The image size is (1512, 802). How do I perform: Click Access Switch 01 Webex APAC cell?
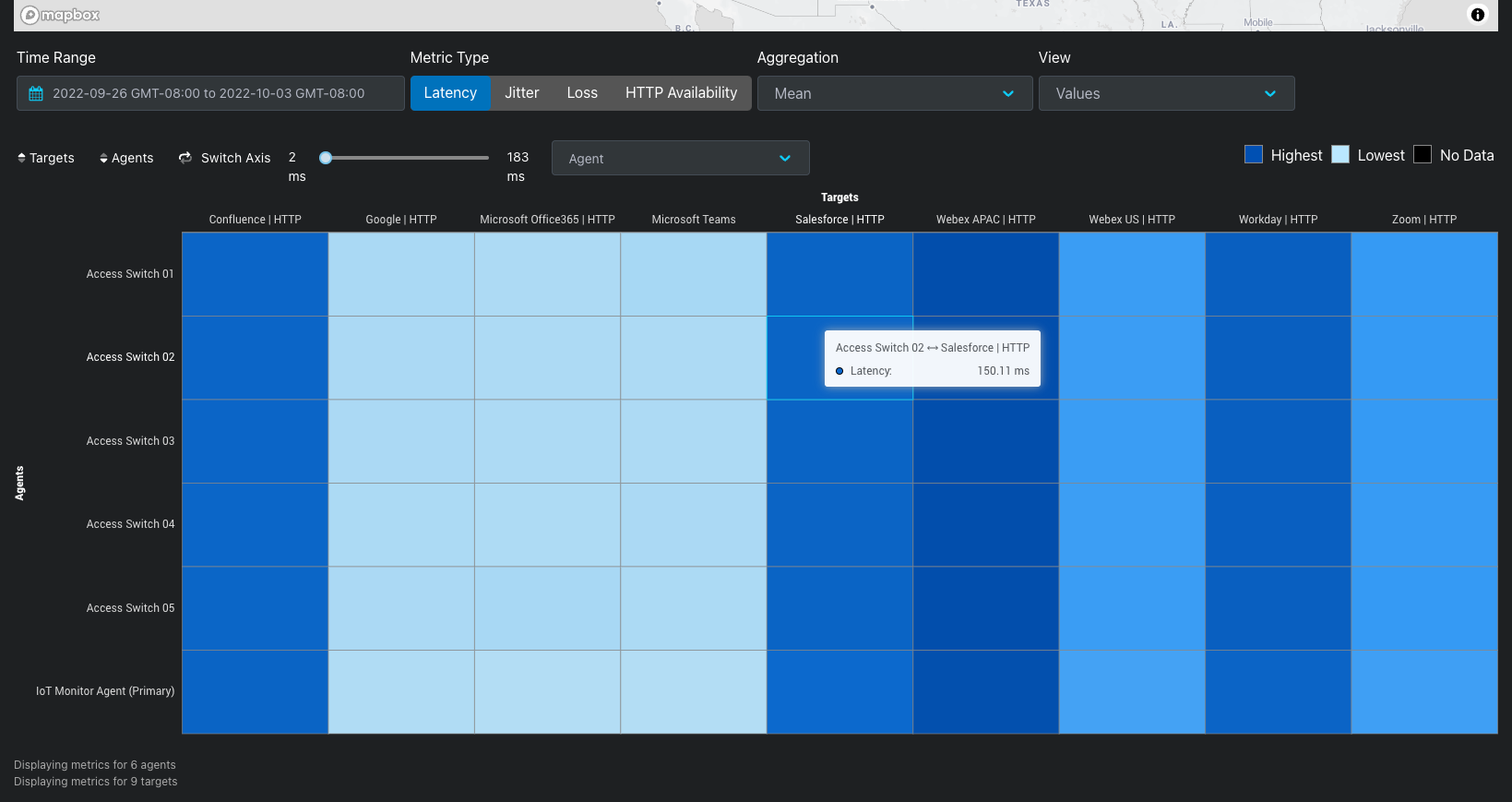(986, 274)
